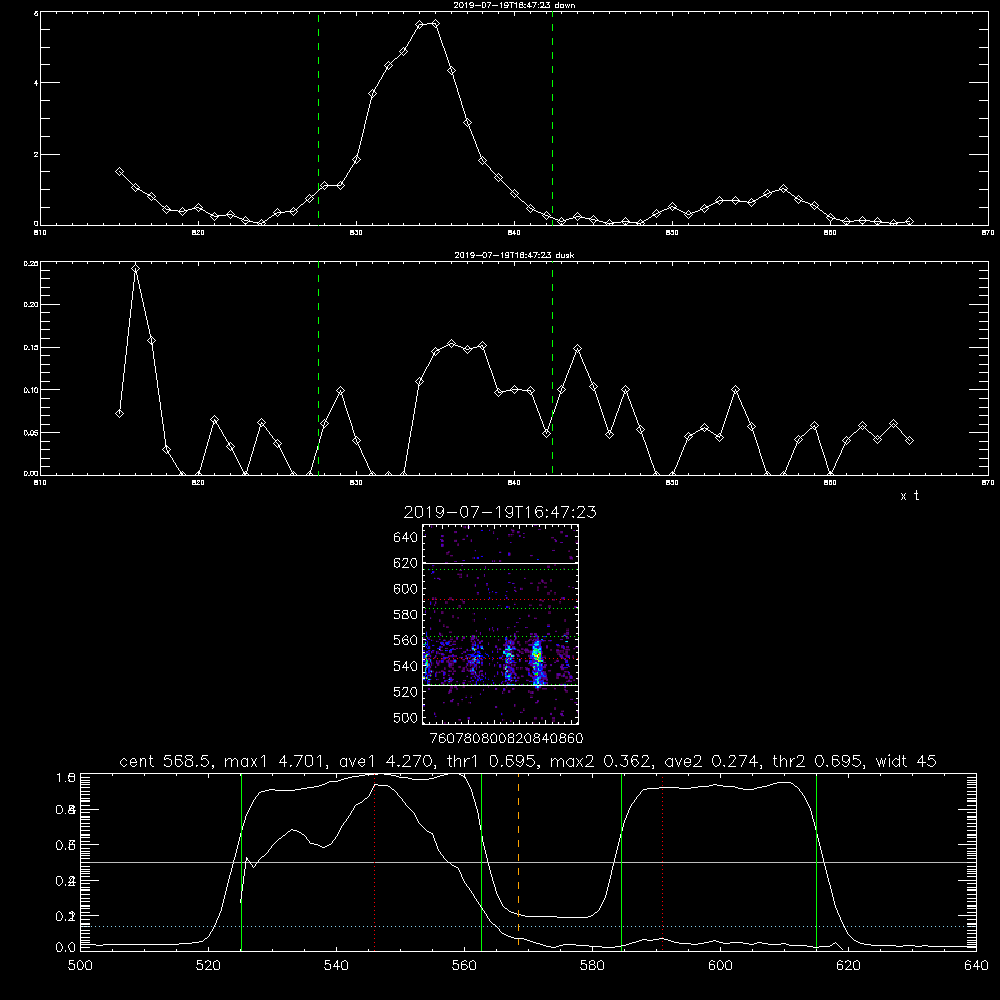Click the last solid green line near 615

tap(816, 861)
